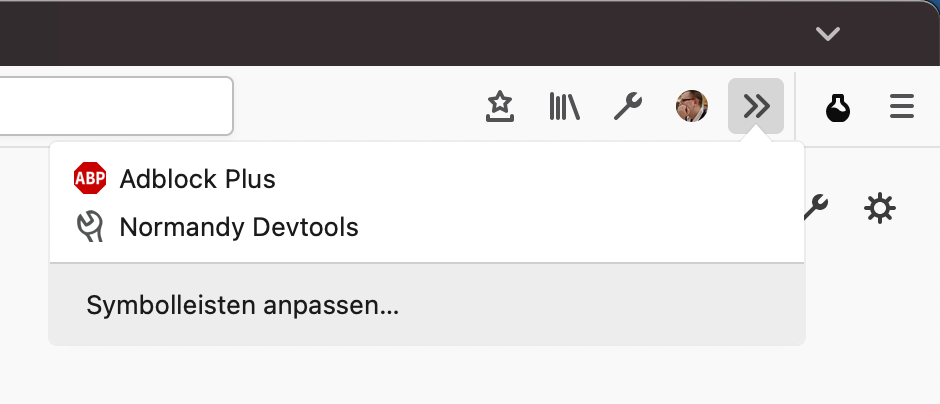The width and height of the screenshot is (940, 404).
Task: Click the wrench icon beside the gear
Action: (x=817, y=207)
